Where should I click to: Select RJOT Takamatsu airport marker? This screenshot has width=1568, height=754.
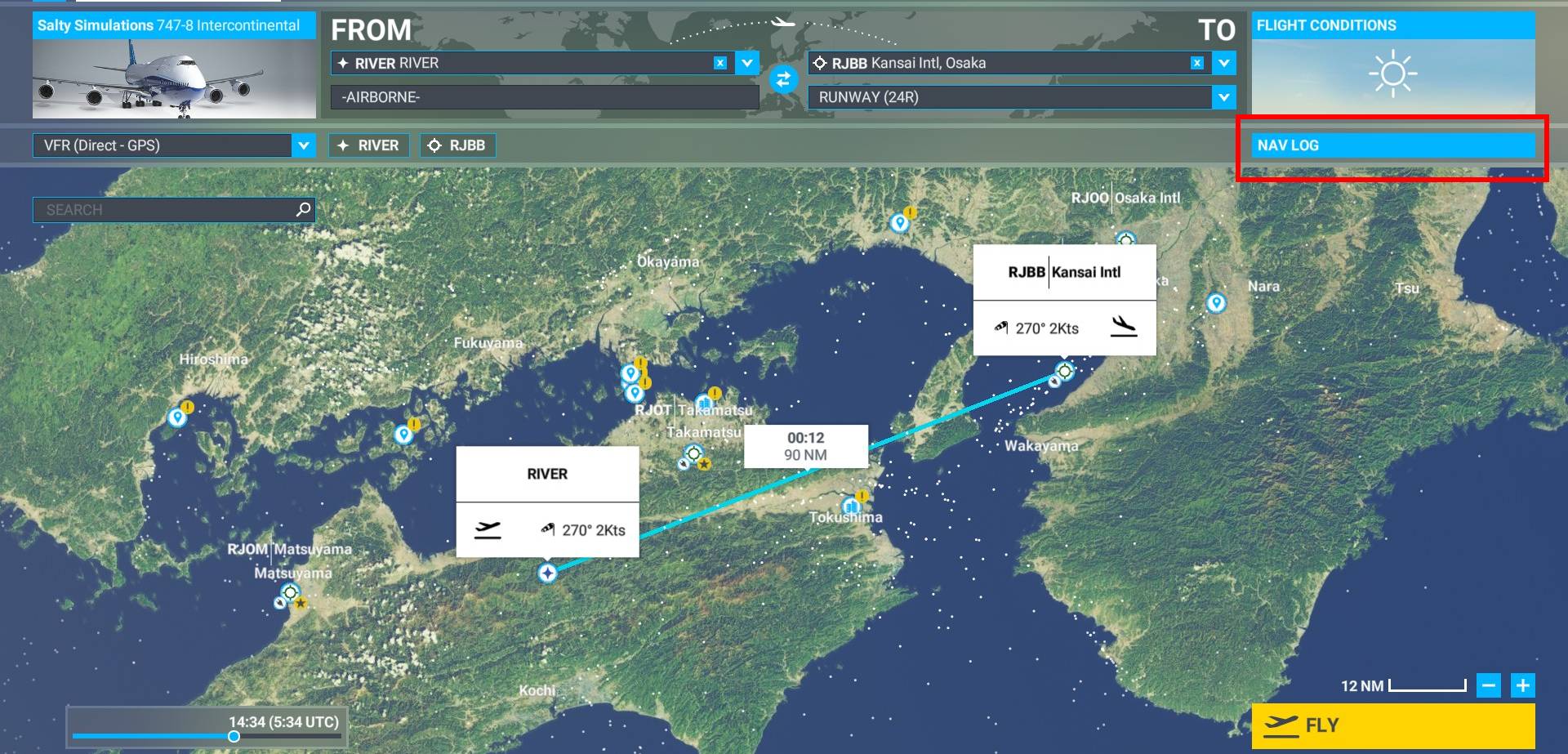coord(693,453)
